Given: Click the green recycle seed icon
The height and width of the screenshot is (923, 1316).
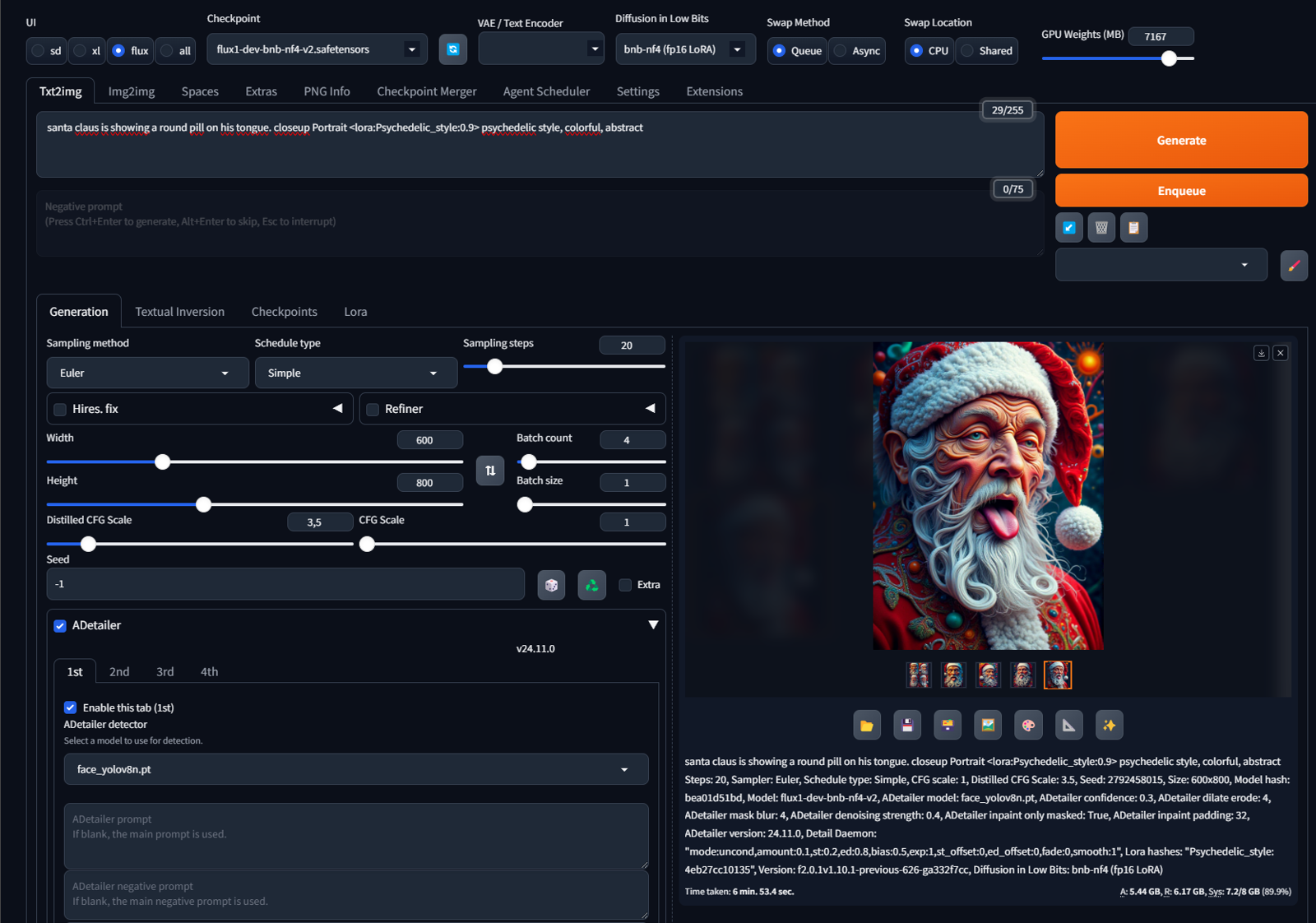Looking at the screenshot, I should tap(591, 585).
